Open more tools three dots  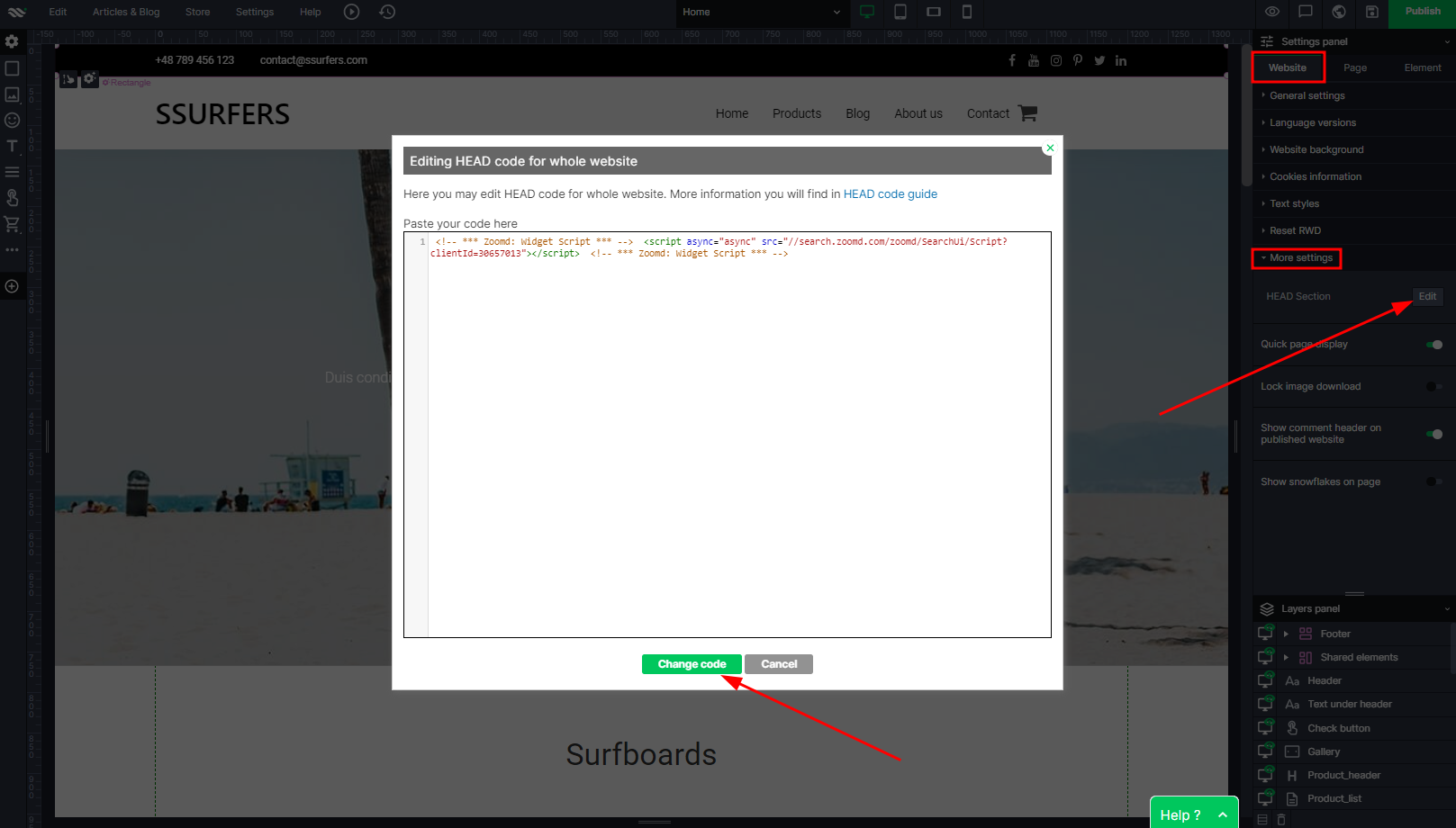(12, 249)
